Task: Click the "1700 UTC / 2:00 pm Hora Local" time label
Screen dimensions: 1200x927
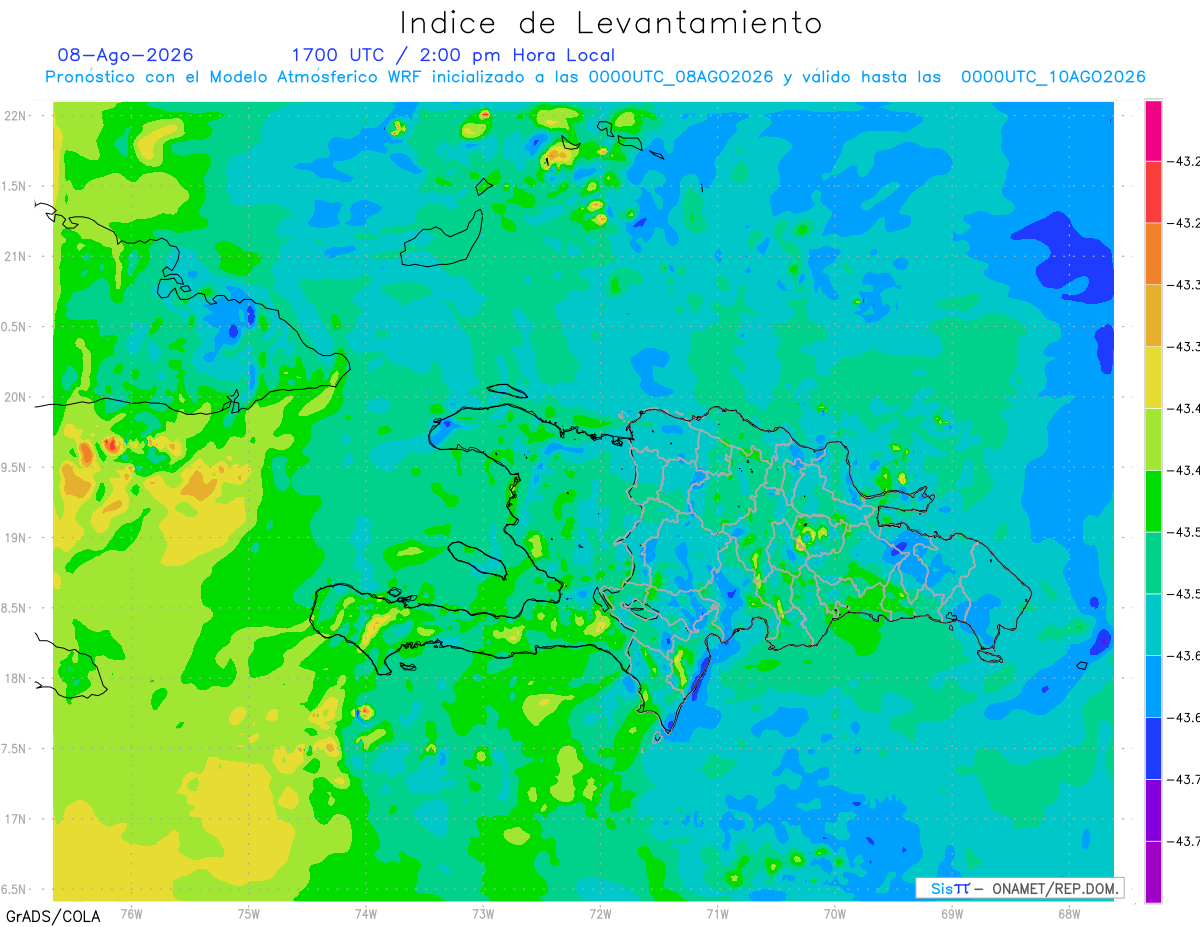Action: tap(453, 55)
